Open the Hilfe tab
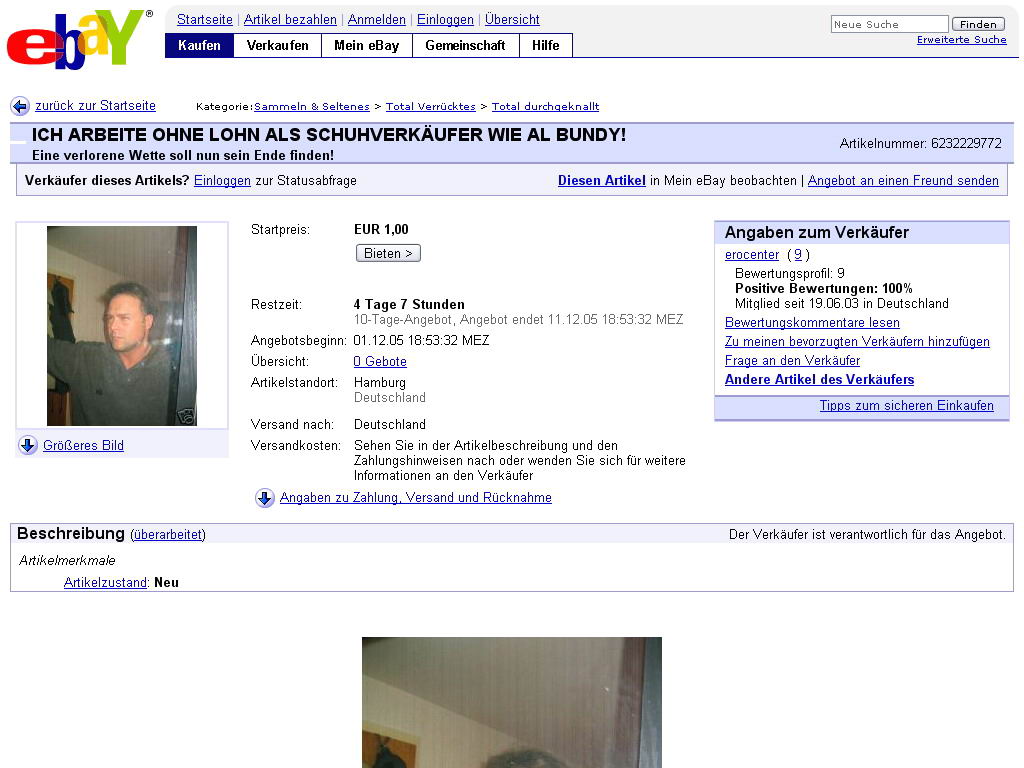The width and height of the screenshot is (1024, 768). (546, 46)
